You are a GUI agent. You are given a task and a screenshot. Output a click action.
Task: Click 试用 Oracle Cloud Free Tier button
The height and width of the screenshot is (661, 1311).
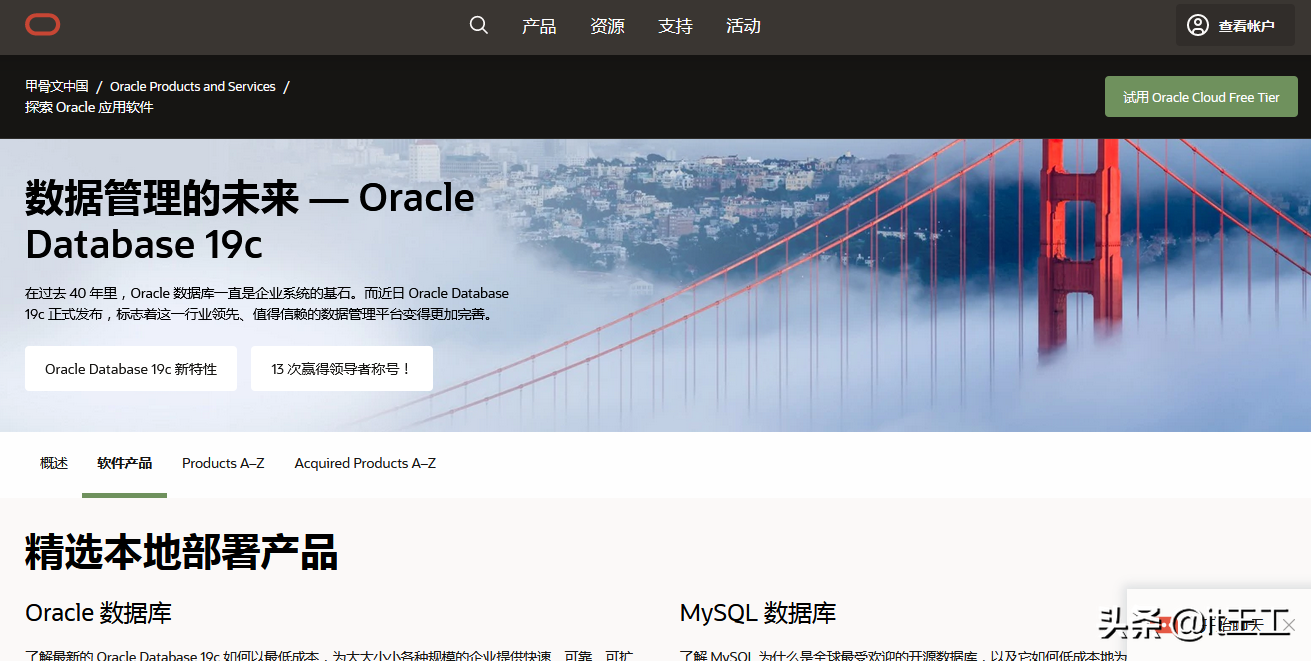click(1201, 97)
